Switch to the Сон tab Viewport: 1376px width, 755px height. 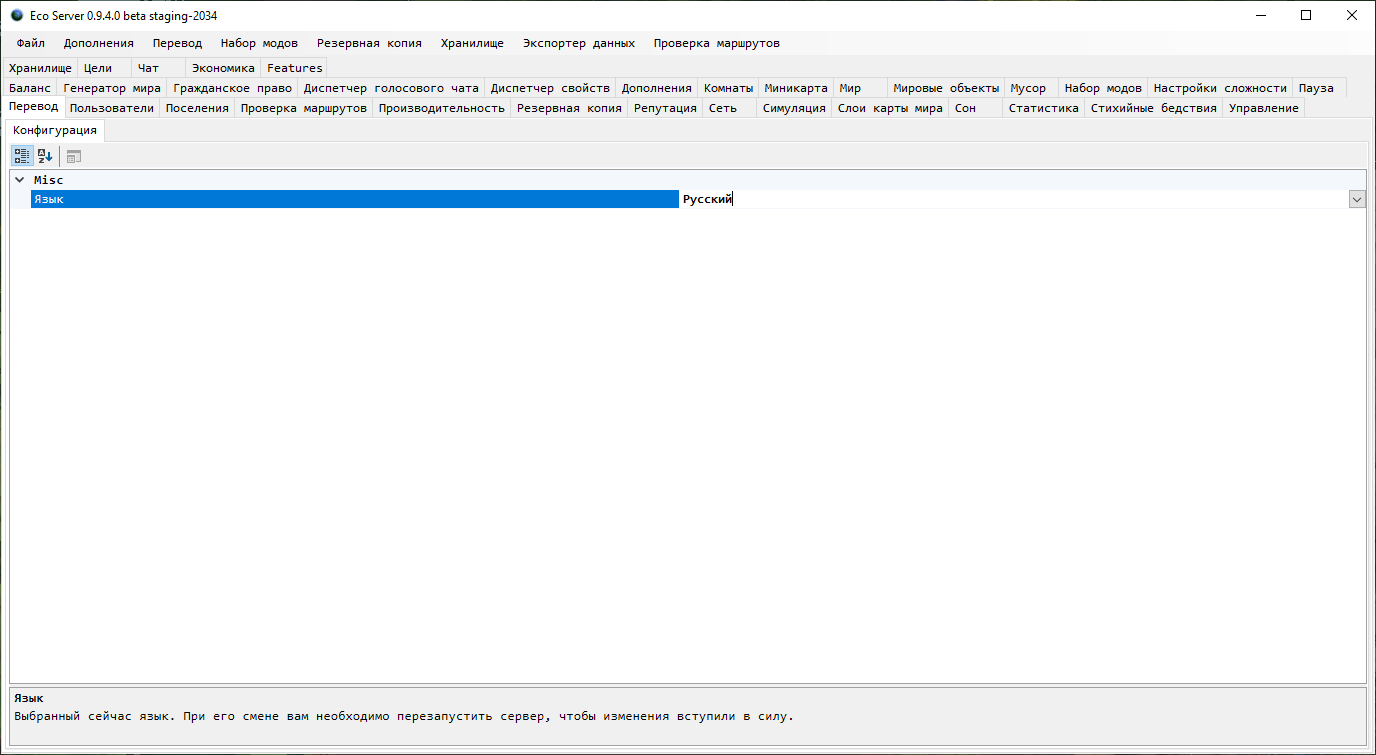(975, 108)
